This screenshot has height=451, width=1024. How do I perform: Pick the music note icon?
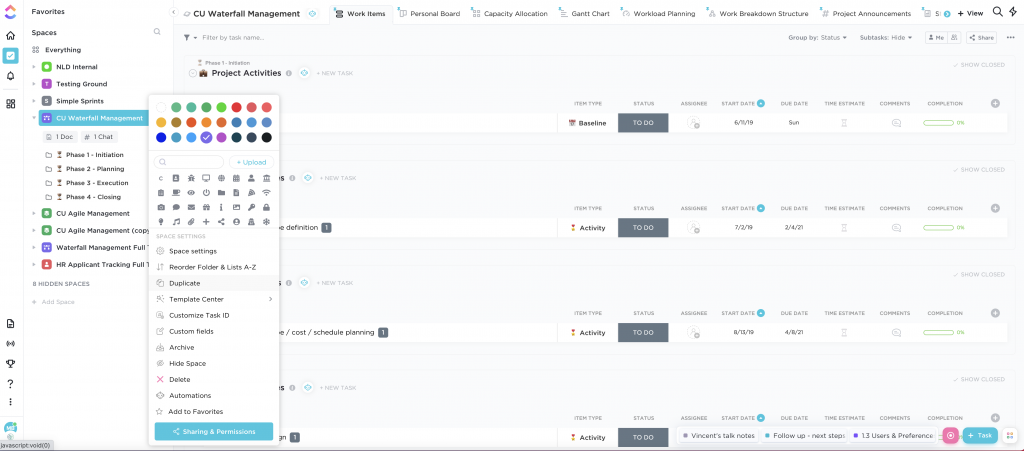(x=176, y=222)
